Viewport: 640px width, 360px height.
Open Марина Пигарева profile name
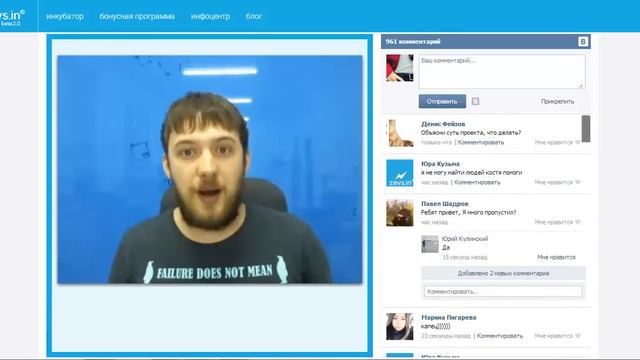(449, 317)
